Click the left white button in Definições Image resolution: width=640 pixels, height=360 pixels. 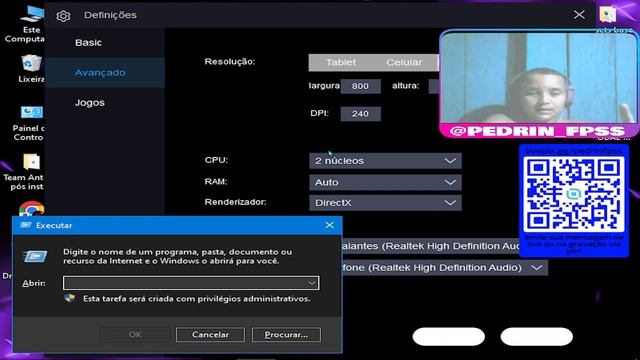pos(449,337)
